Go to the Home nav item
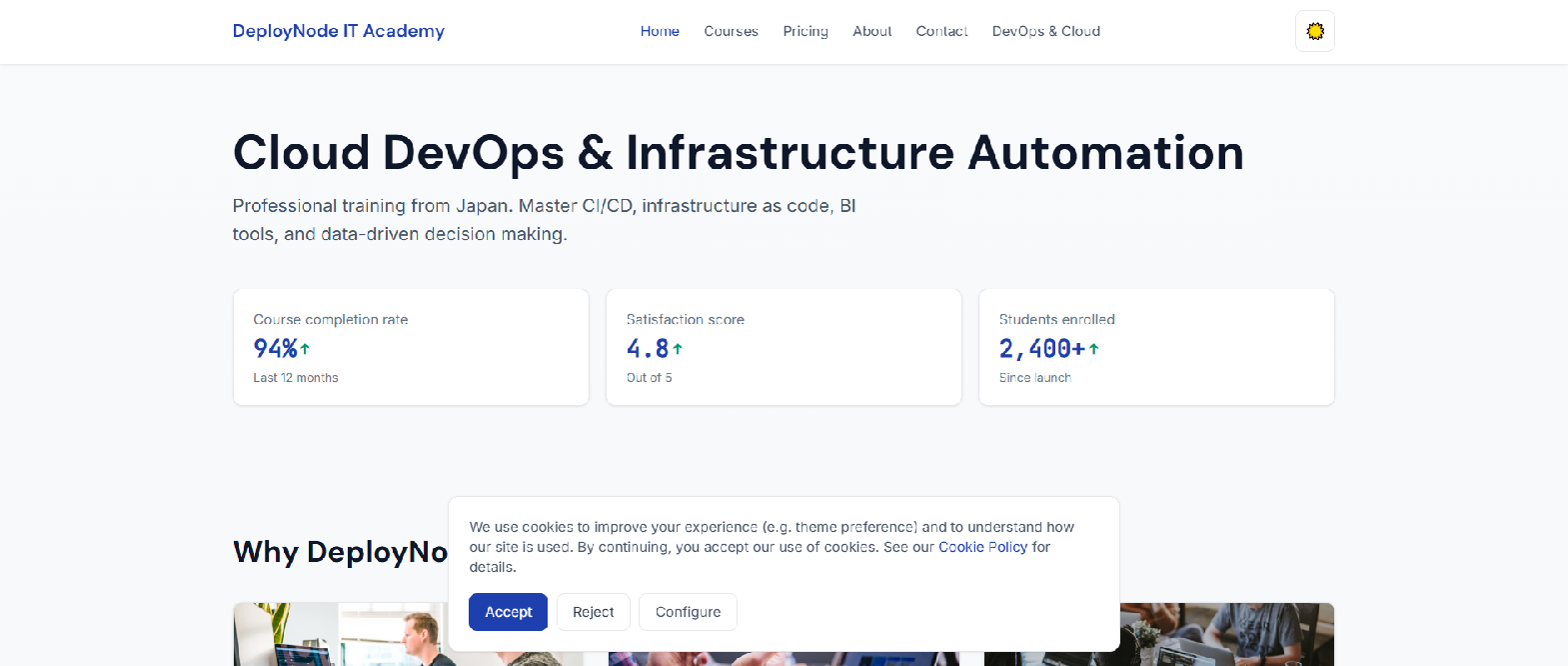The height and width of the screenshot is (666, 1568). click(x=660, y=31)
